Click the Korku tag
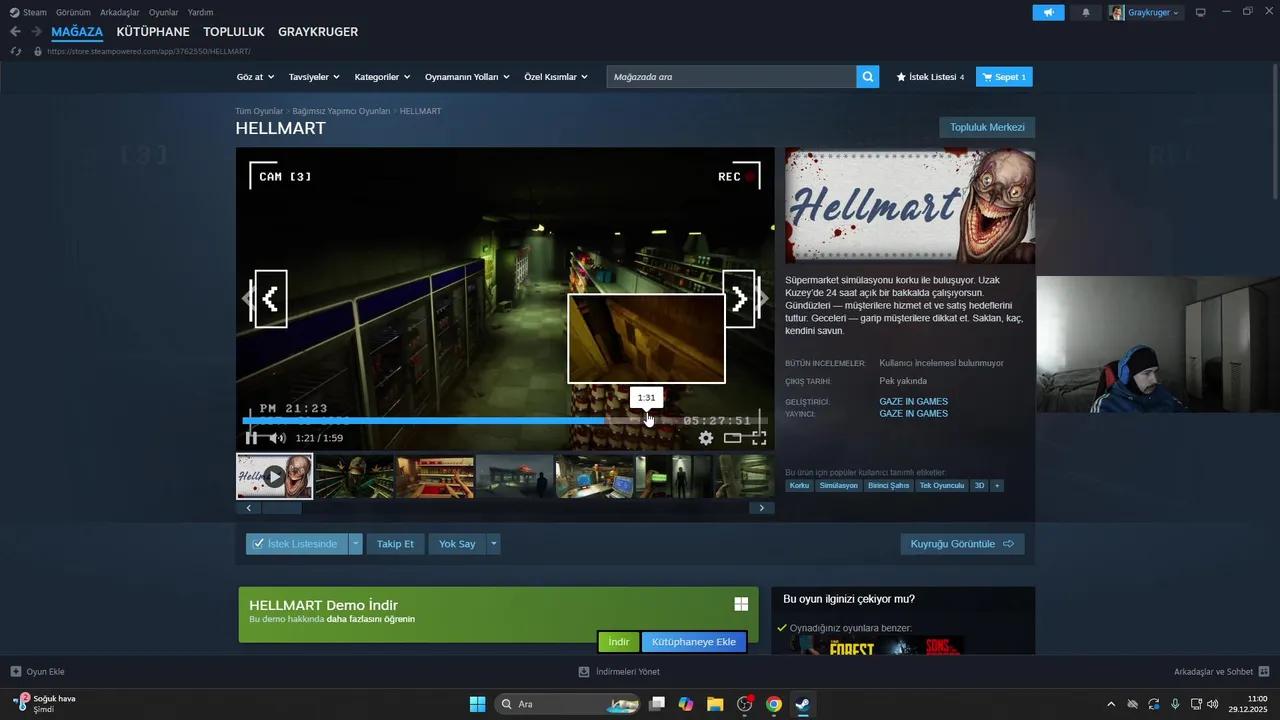 [799, 485]
